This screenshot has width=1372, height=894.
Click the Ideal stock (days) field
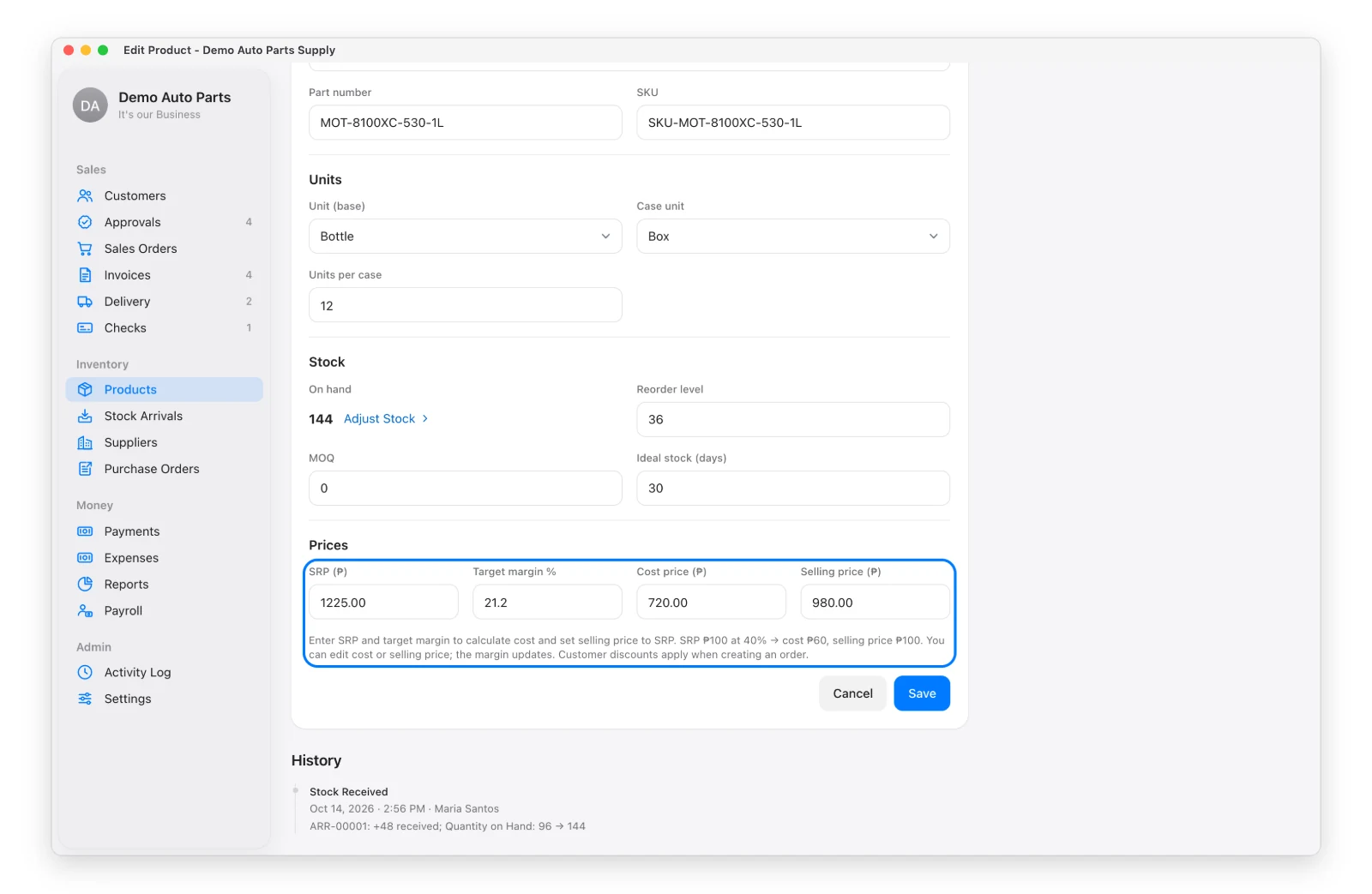tap(793, 489)
